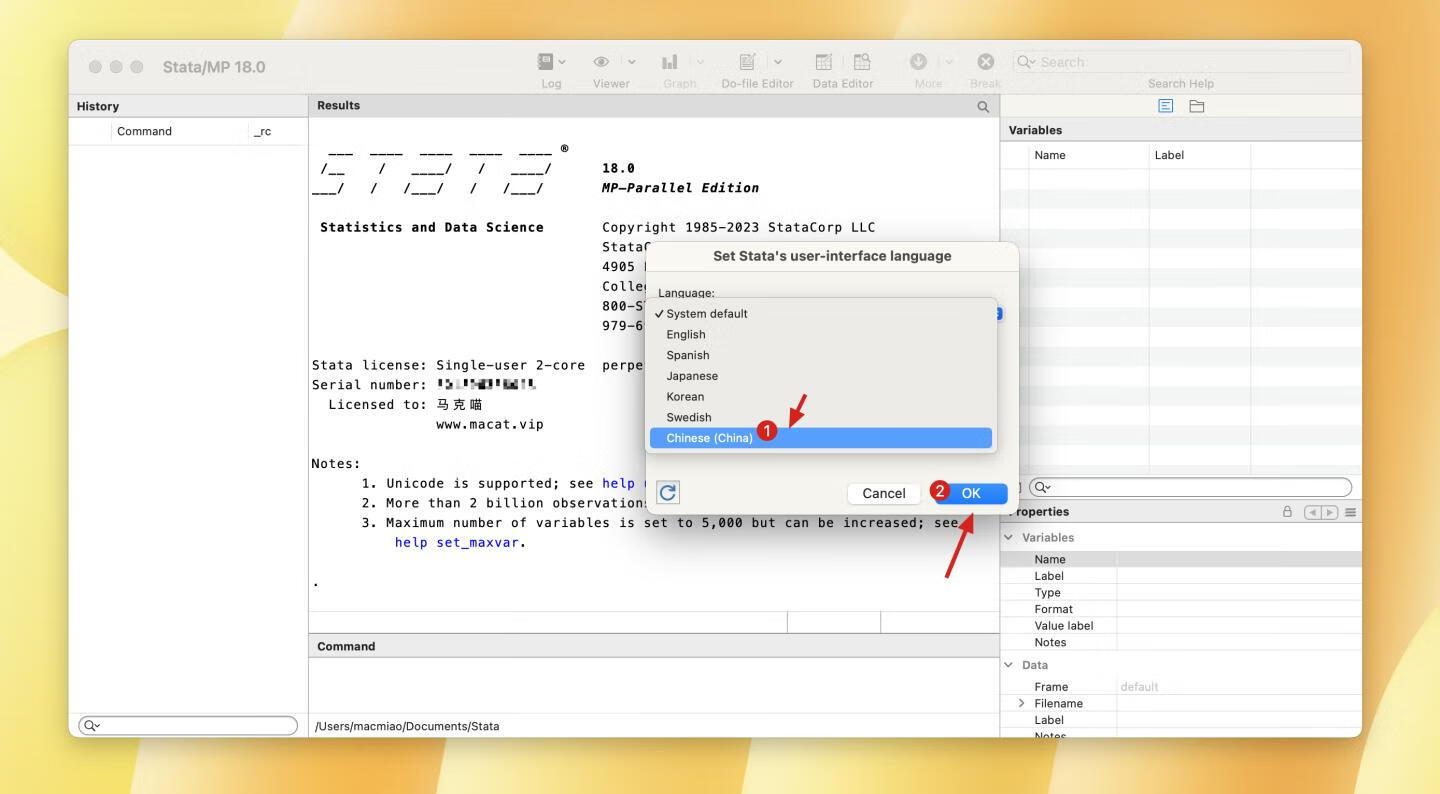Select System default language option
This screenshot has width=1440, height=794.
(x=821, y=313)
